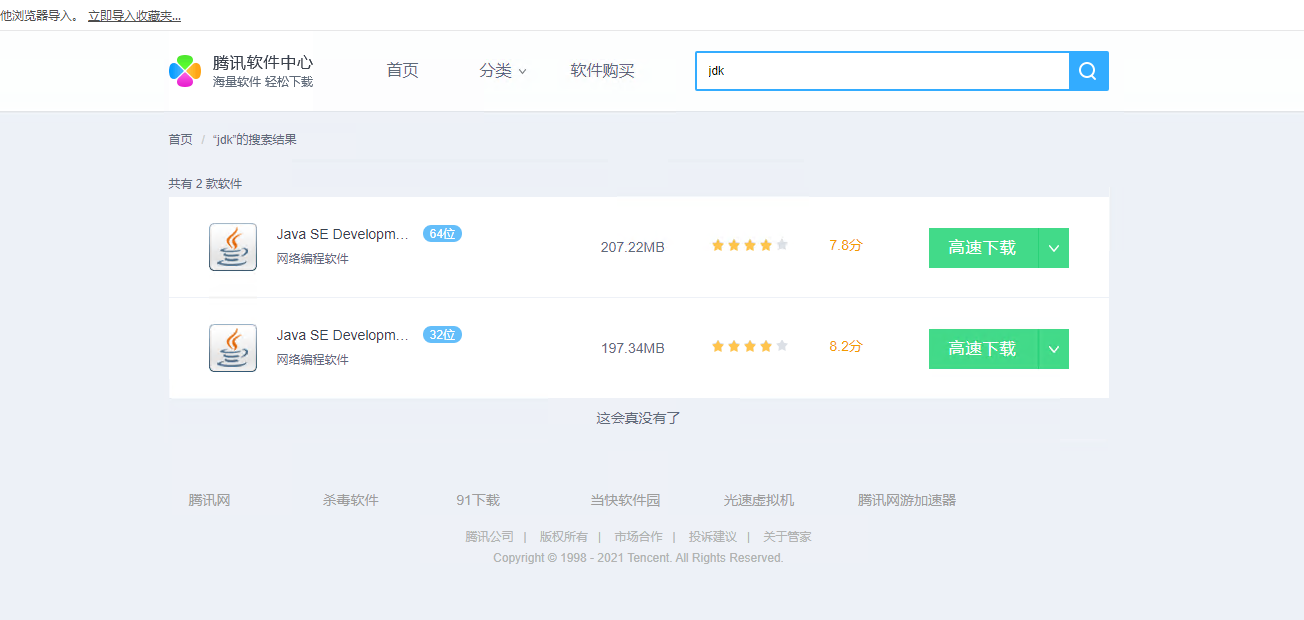Image resolution: width=1304 pixels, height=620 pixels.
Task: Click the 64位 badge
Action: pyautogui.click(x=442, y=234)
